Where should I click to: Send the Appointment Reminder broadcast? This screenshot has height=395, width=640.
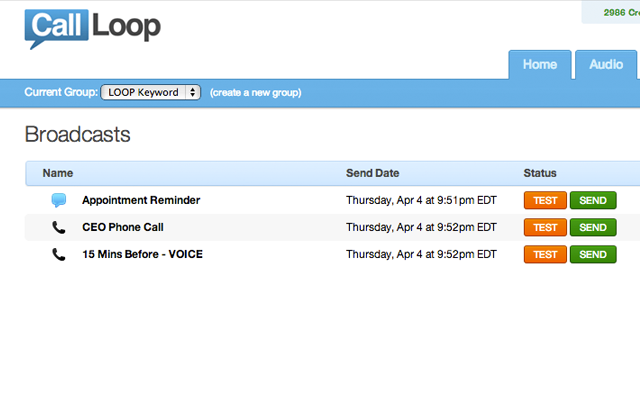[x=593, y=200]
